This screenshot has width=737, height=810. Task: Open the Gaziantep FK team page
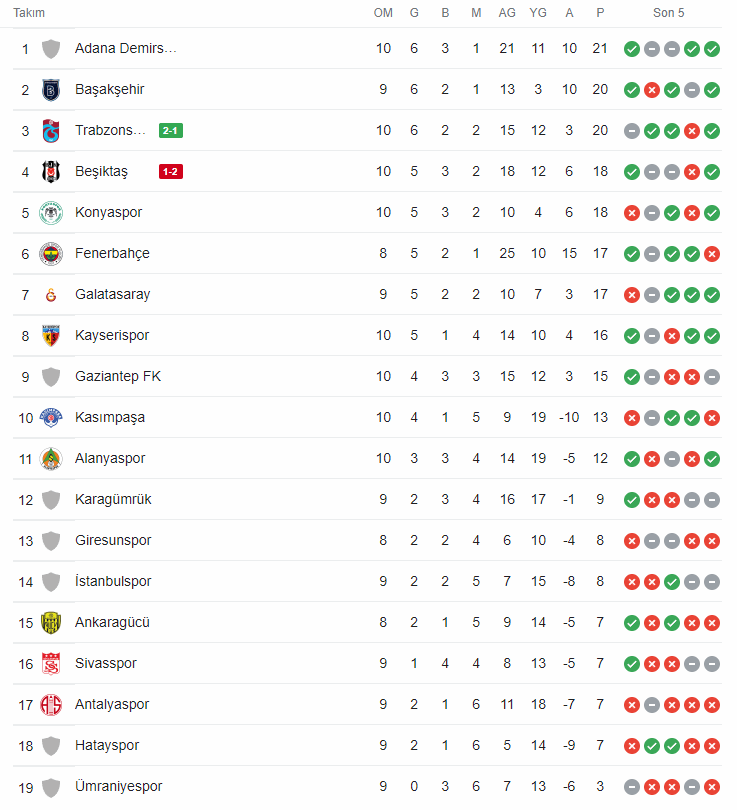(x=118, y=377)
